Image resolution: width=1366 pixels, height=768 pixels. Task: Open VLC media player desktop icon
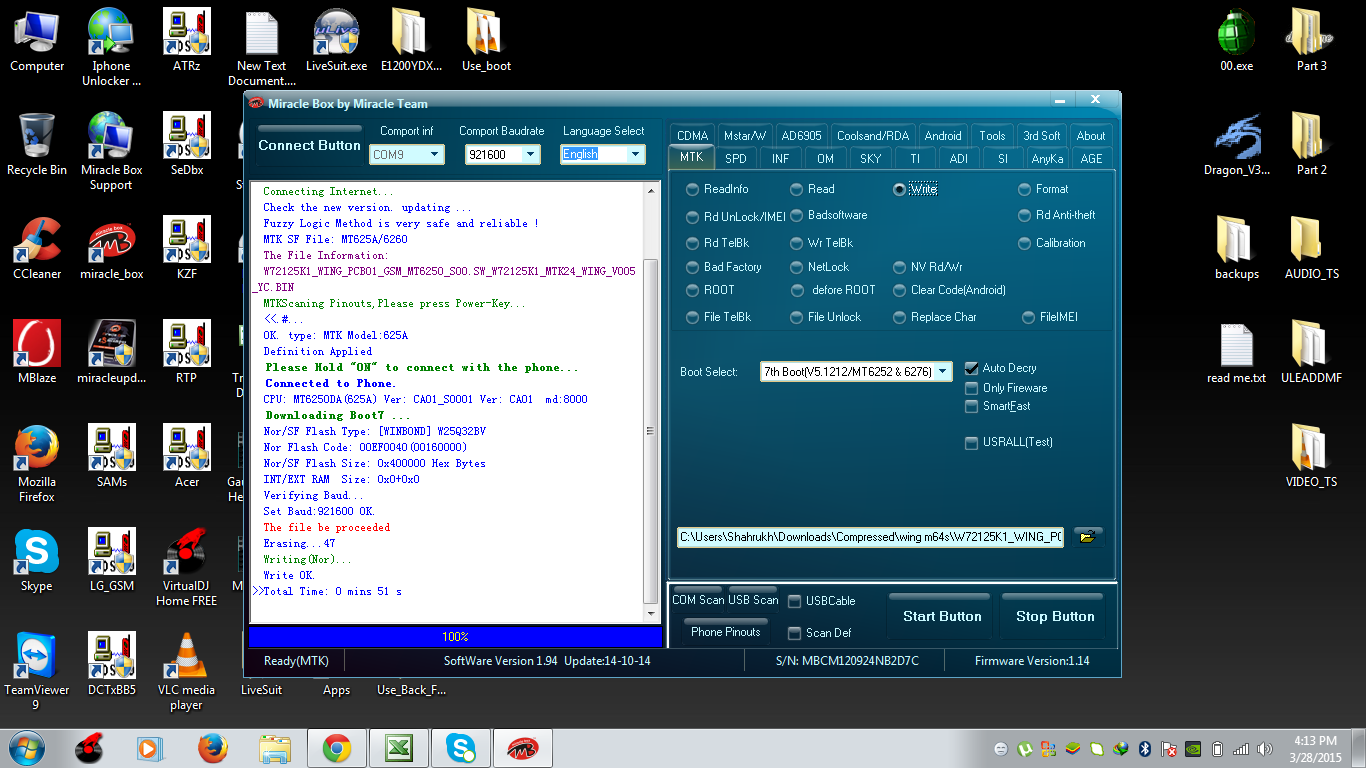[186, 671]
